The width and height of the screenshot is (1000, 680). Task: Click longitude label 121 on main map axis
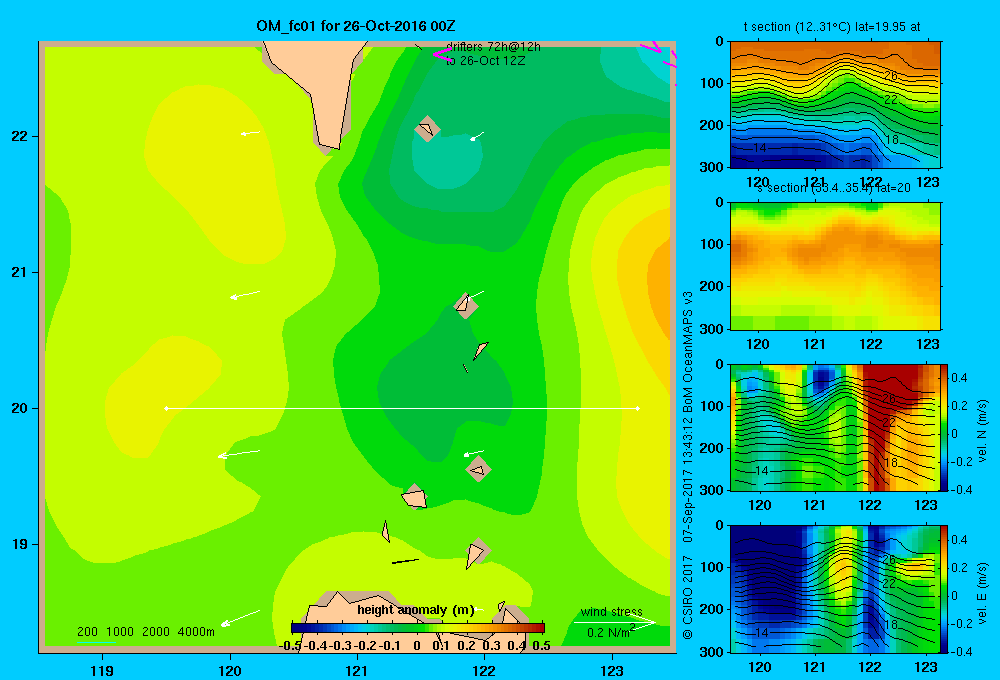(357, 670)
